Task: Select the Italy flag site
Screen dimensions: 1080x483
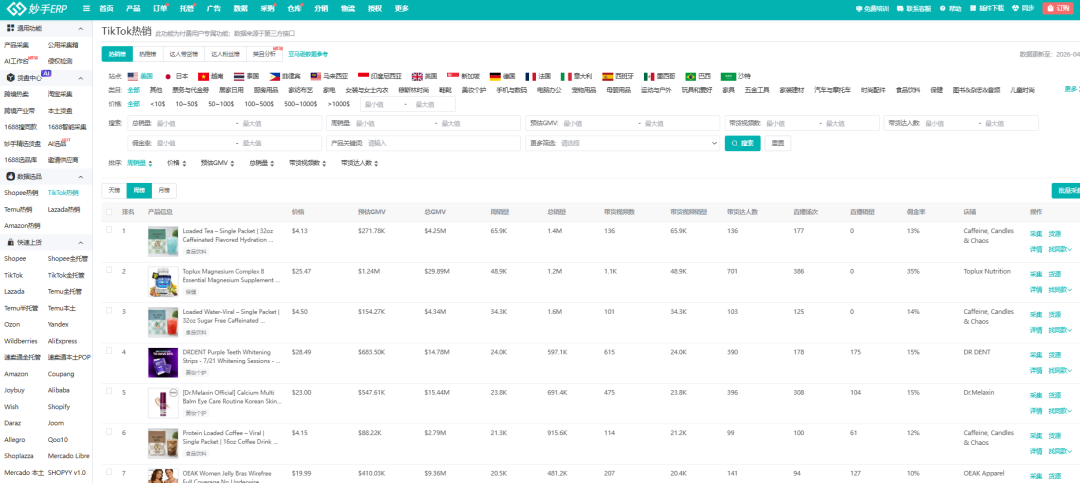Action: 566,76
